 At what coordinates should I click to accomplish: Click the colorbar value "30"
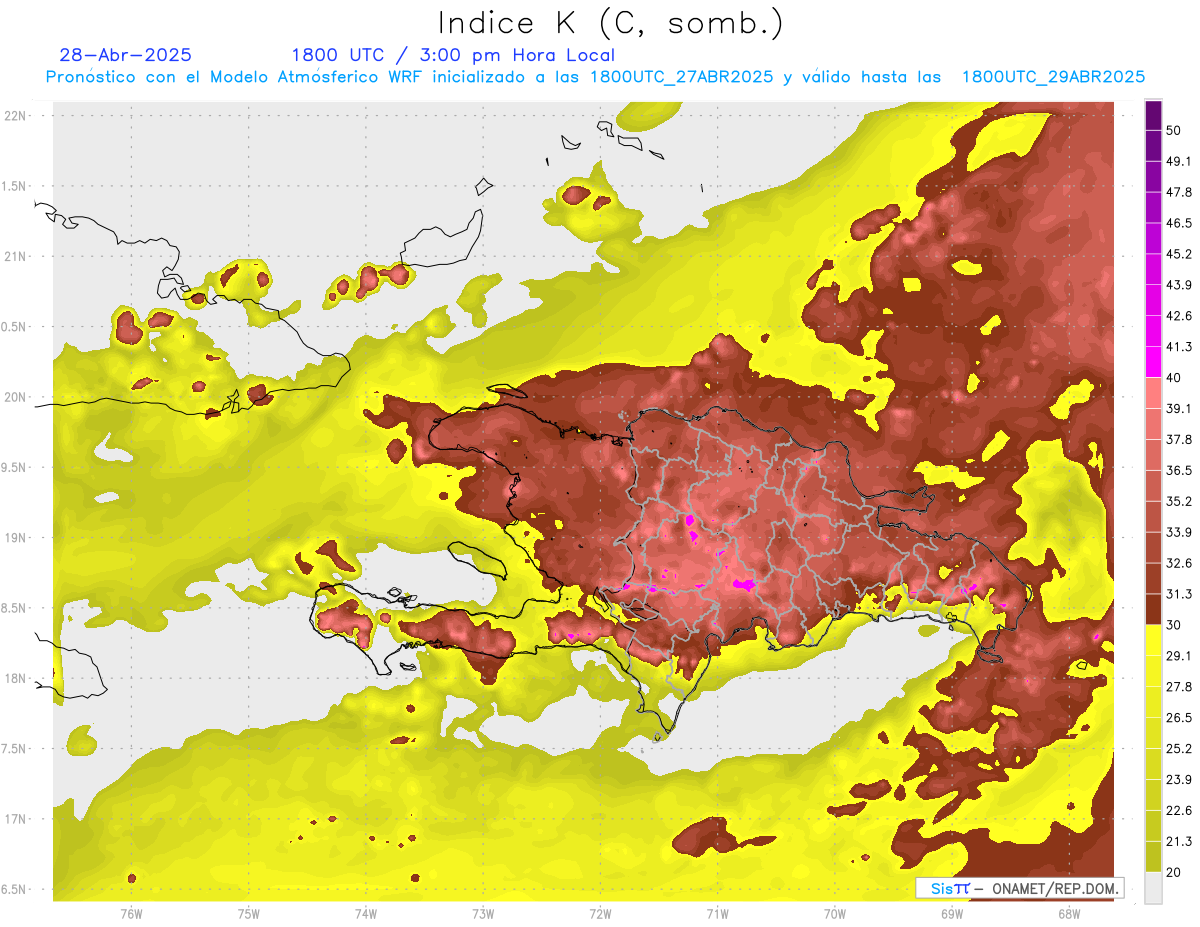1174,625
